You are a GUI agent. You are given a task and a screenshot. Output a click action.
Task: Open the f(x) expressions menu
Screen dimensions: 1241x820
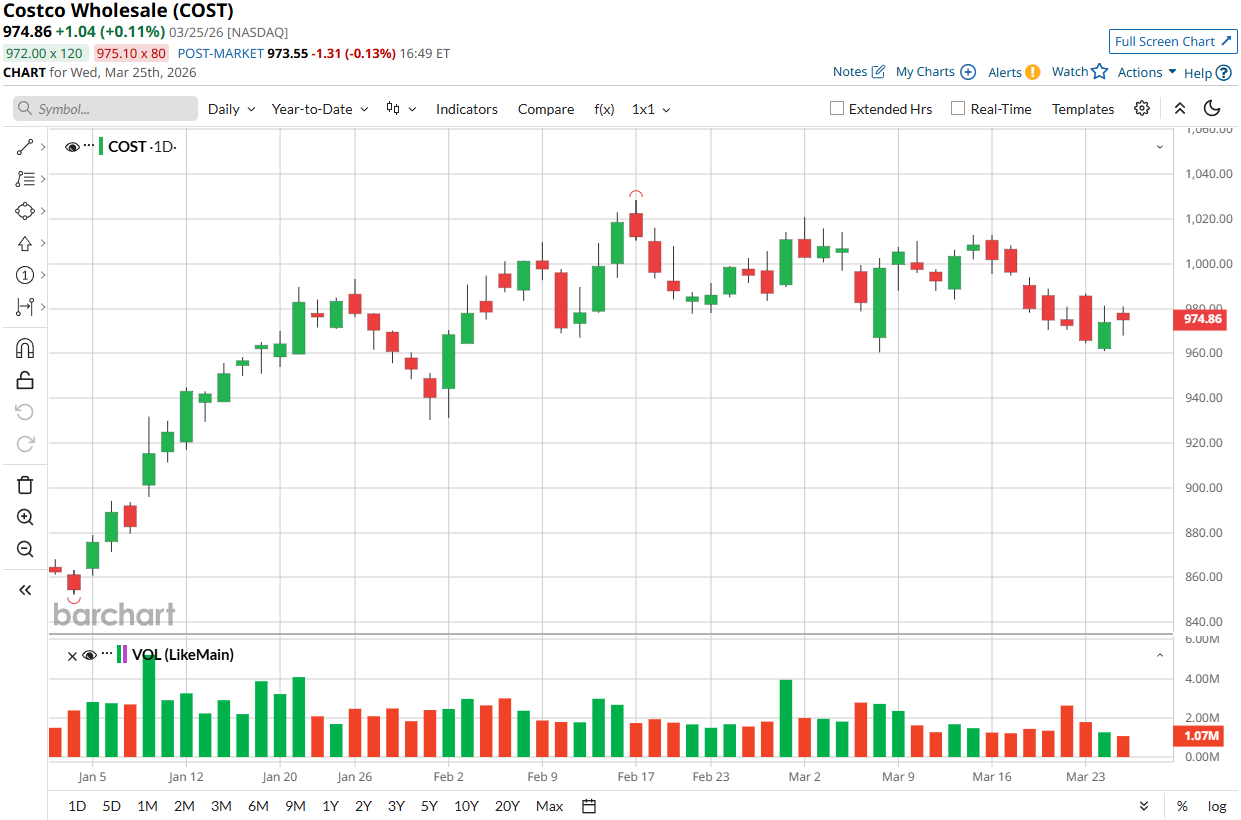click(604, 109)
